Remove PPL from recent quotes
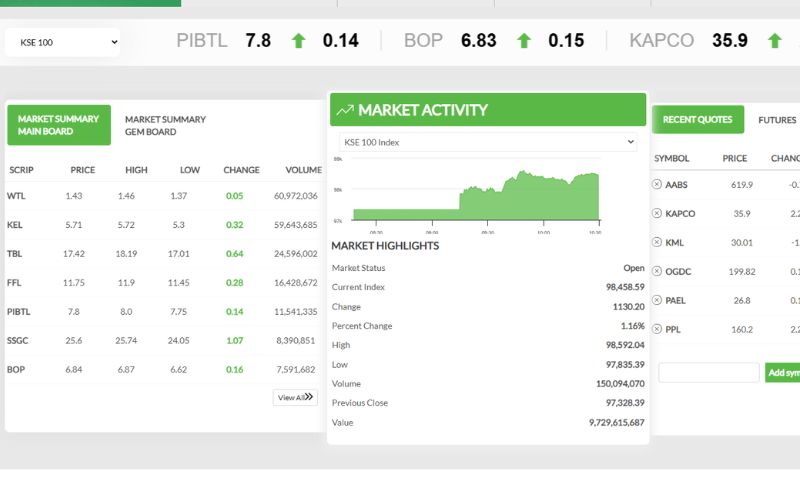The width and height of the screenshot is (800, 480). point(657,329)
